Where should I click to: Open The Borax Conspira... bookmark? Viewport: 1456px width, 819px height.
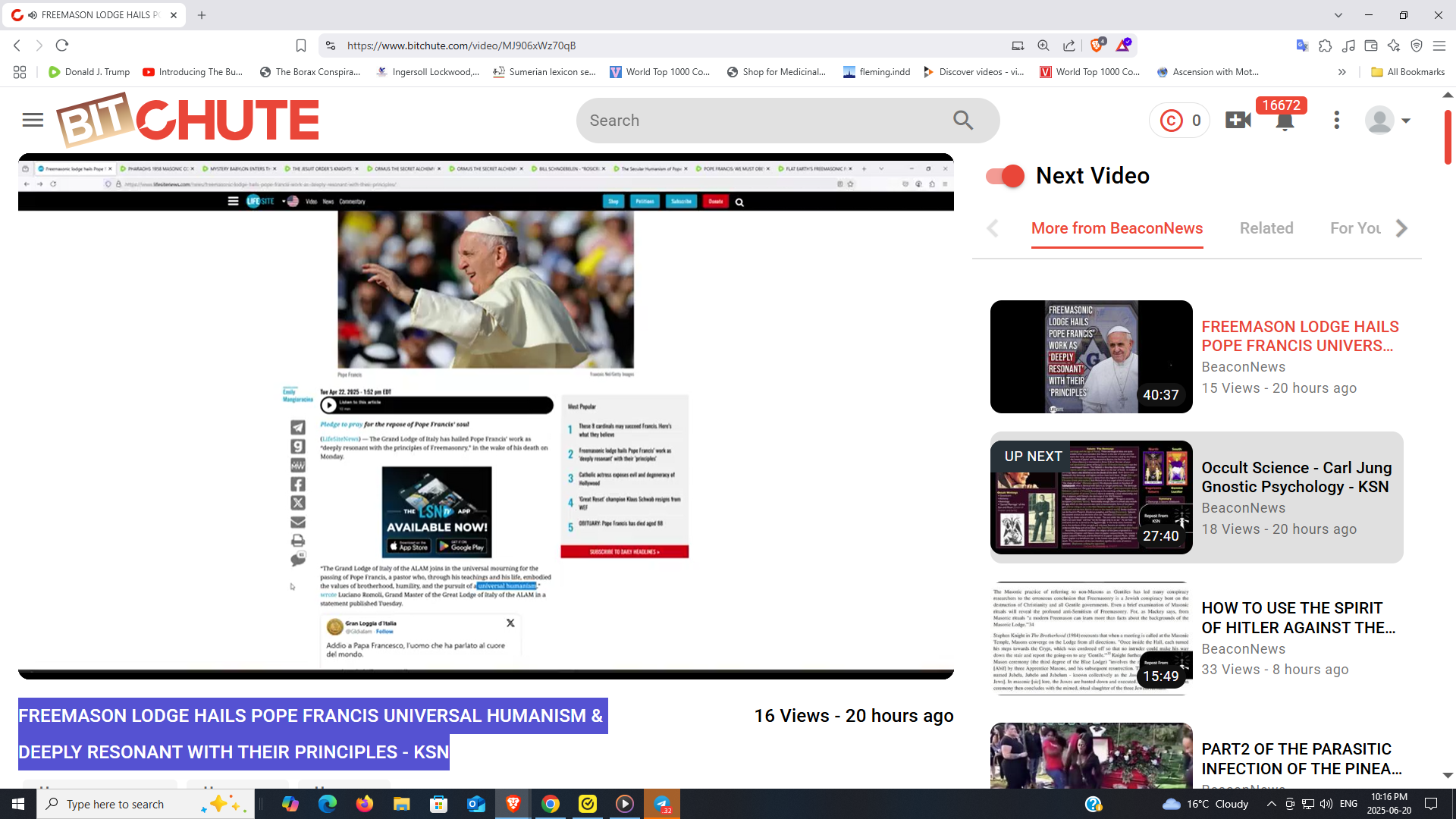pos(309,72)
